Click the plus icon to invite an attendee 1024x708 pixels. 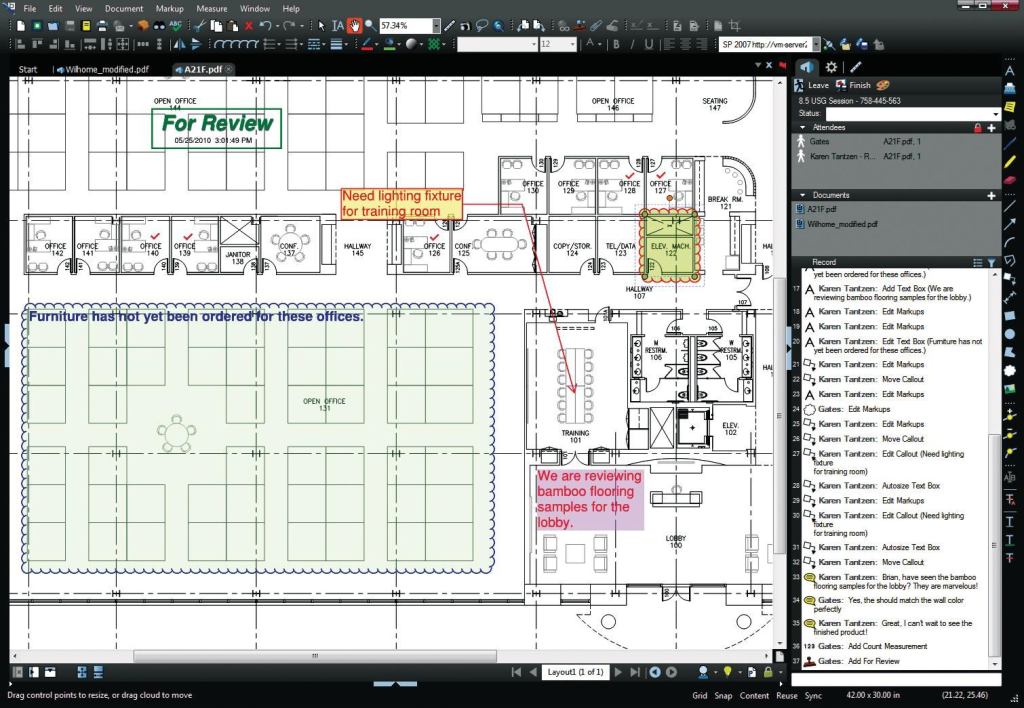coord(991,128)
